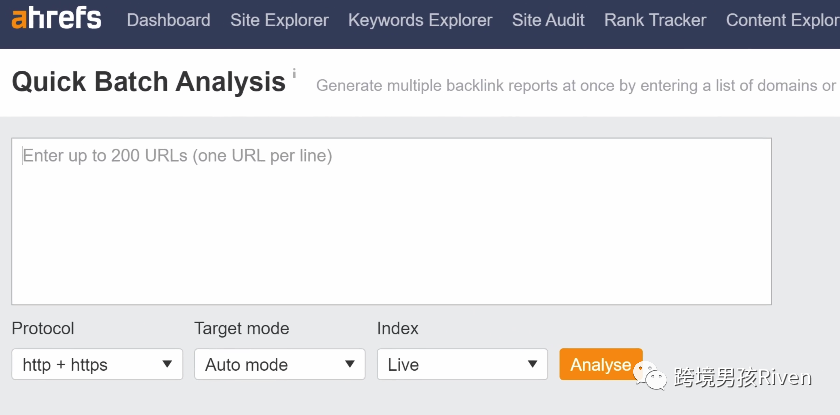Go to Site Explorer
Image resolution: width=840 pixels, height=415 pixels.
click(x=279, y=20)
